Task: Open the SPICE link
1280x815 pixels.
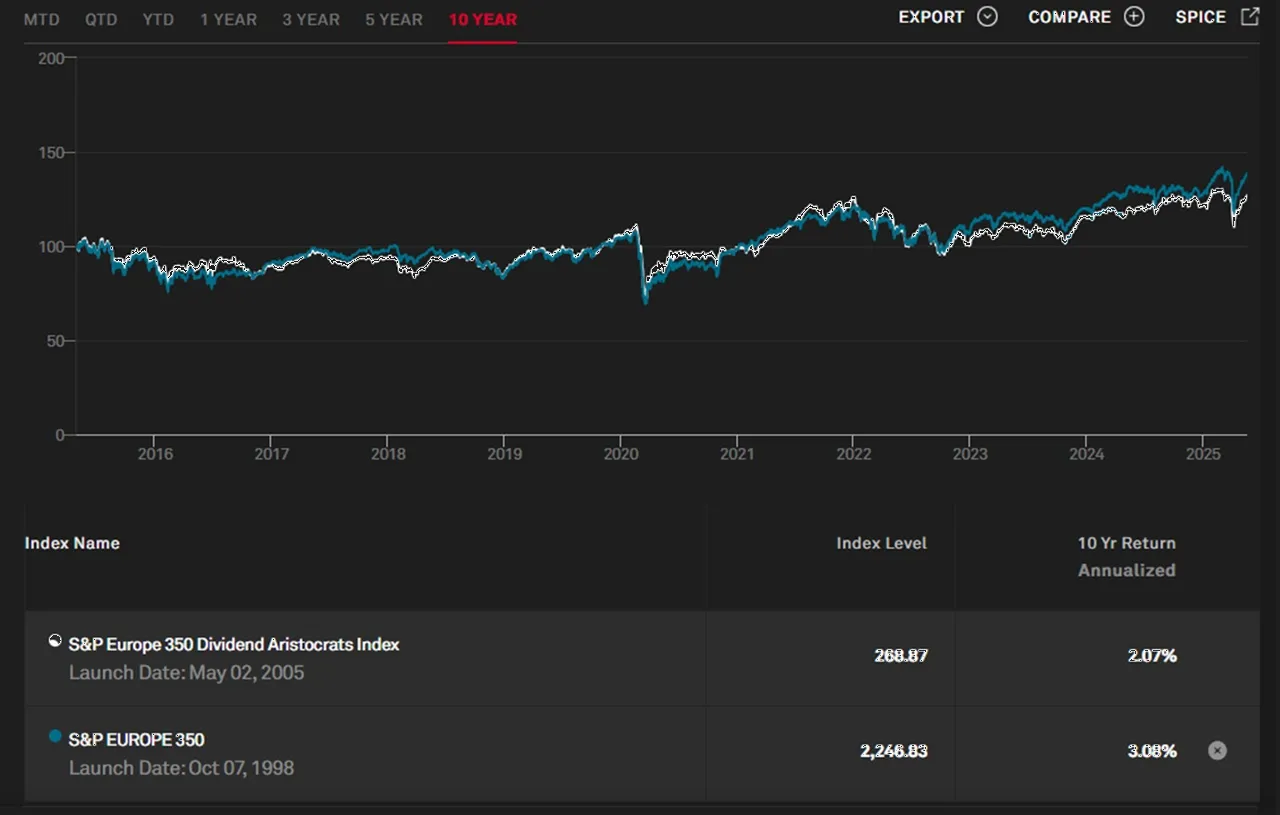Action: pos(1217,17)
